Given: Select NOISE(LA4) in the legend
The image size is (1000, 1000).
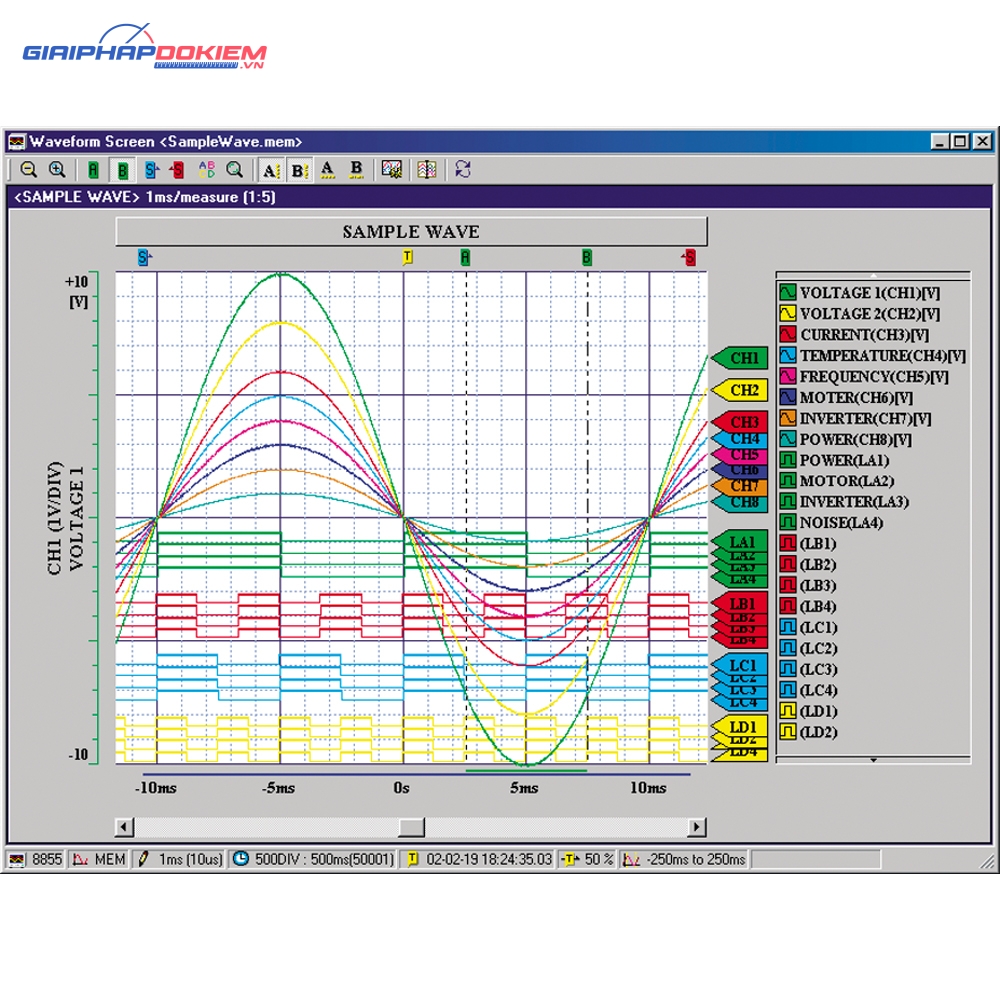Looking at the screenshot, I should click(x=832, y=523).
